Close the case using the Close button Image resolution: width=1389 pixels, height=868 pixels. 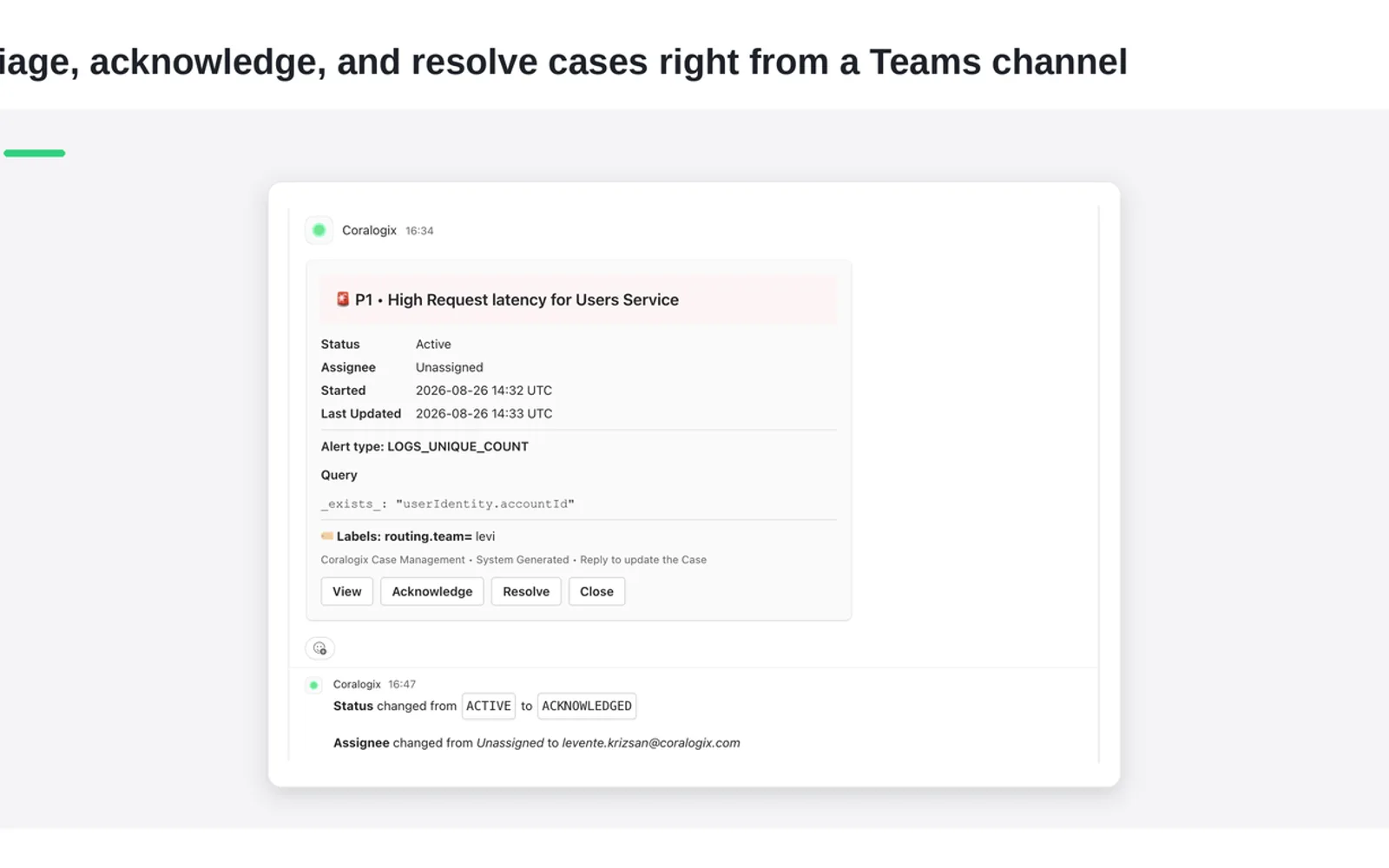596,591
